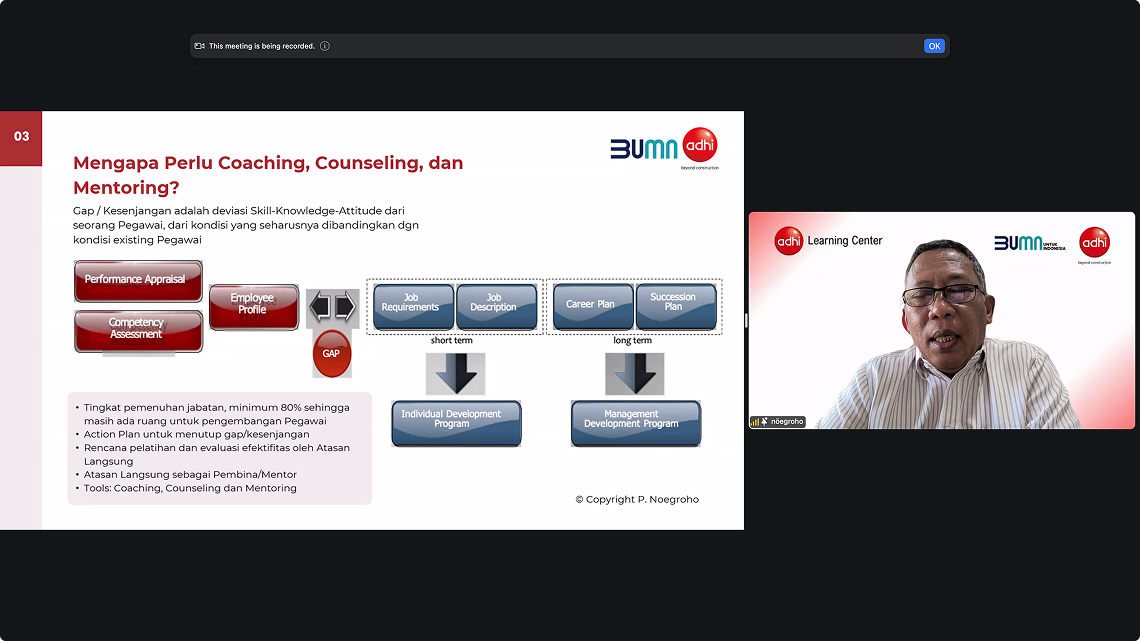Image resolution: width=1140 pixels, height=641 pixels.
Task: Open the recording info icon
Action: [x=325, y=46]
